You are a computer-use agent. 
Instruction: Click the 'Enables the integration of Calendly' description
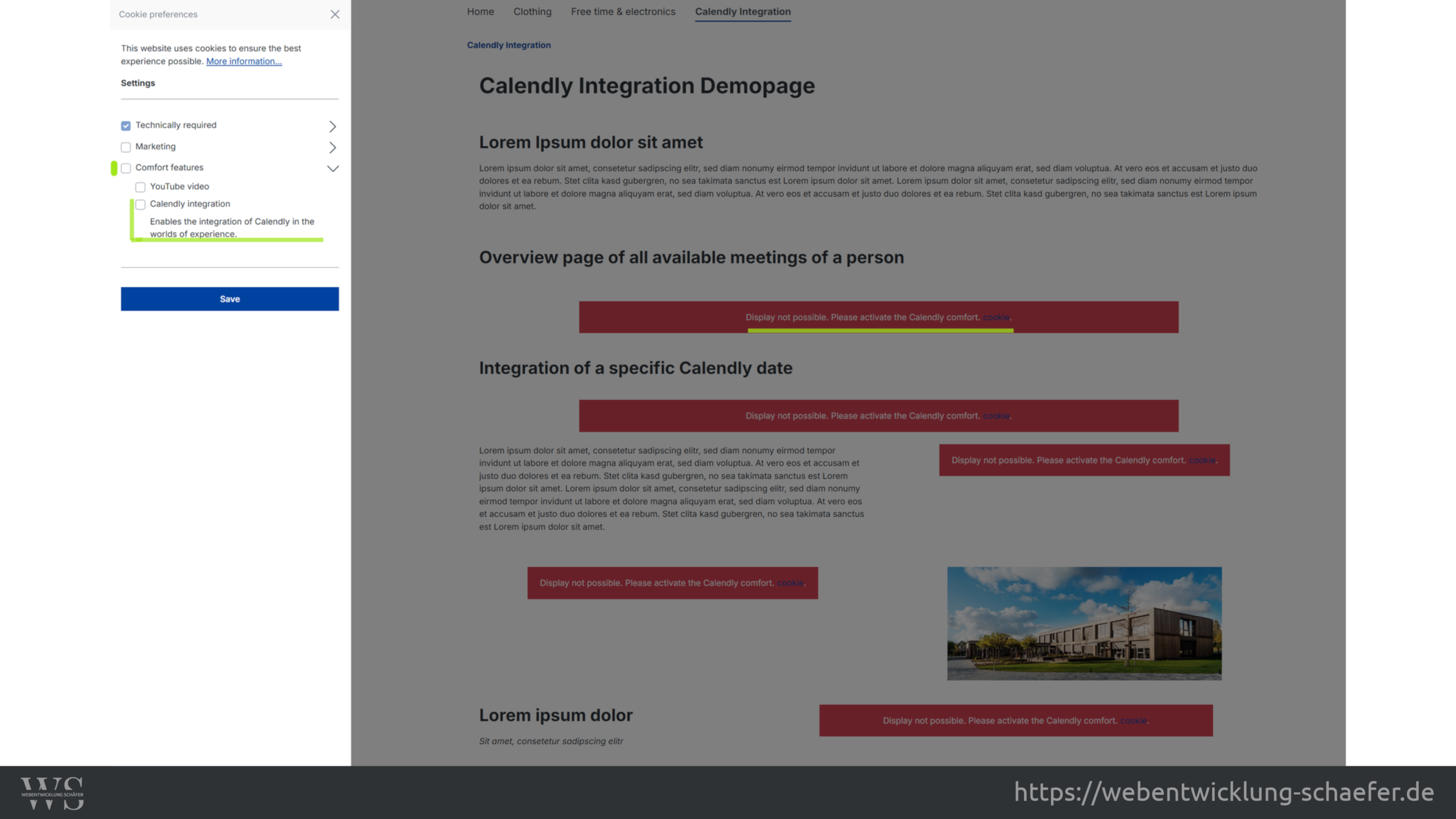[232, 228]
